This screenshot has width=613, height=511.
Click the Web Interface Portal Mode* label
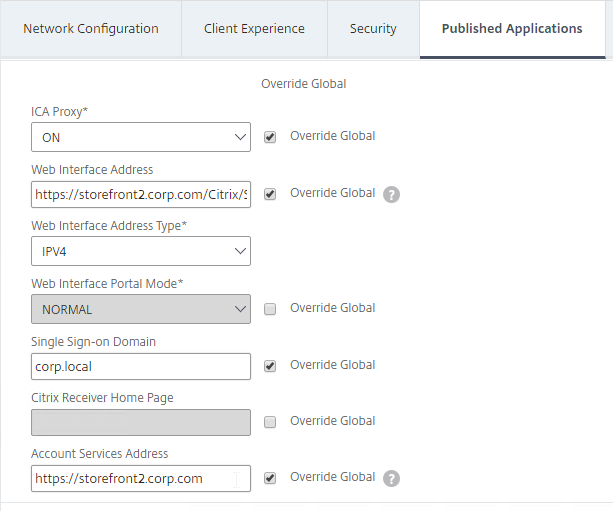tap(107, 283)
